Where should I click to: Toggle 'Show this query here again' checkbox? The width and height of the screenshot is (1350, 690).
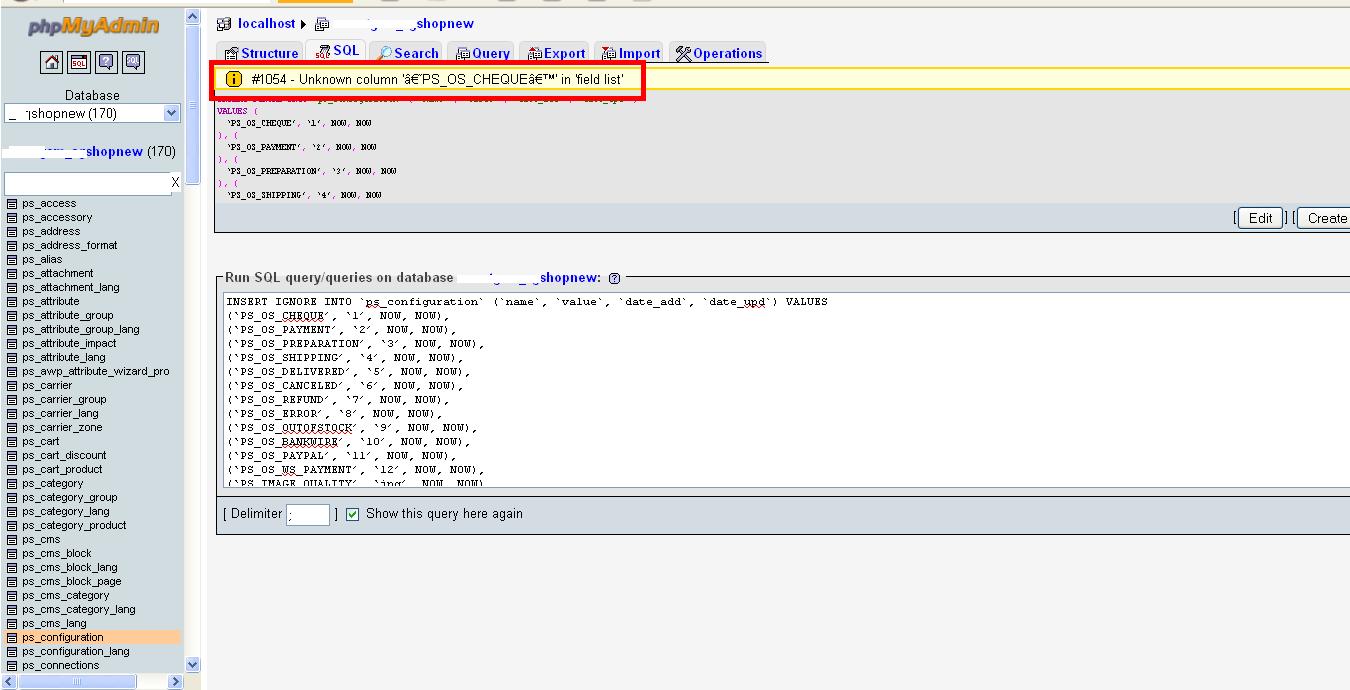click(x=352, y=514)
